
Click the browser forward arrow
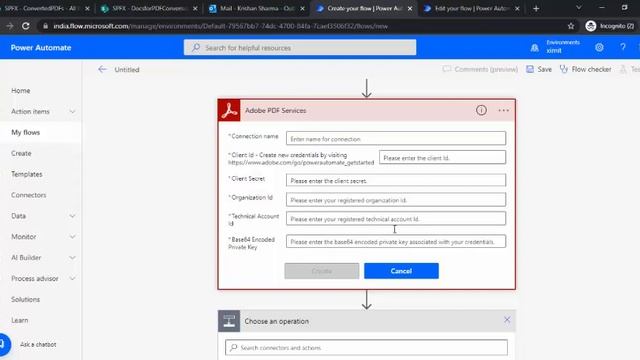9,26
